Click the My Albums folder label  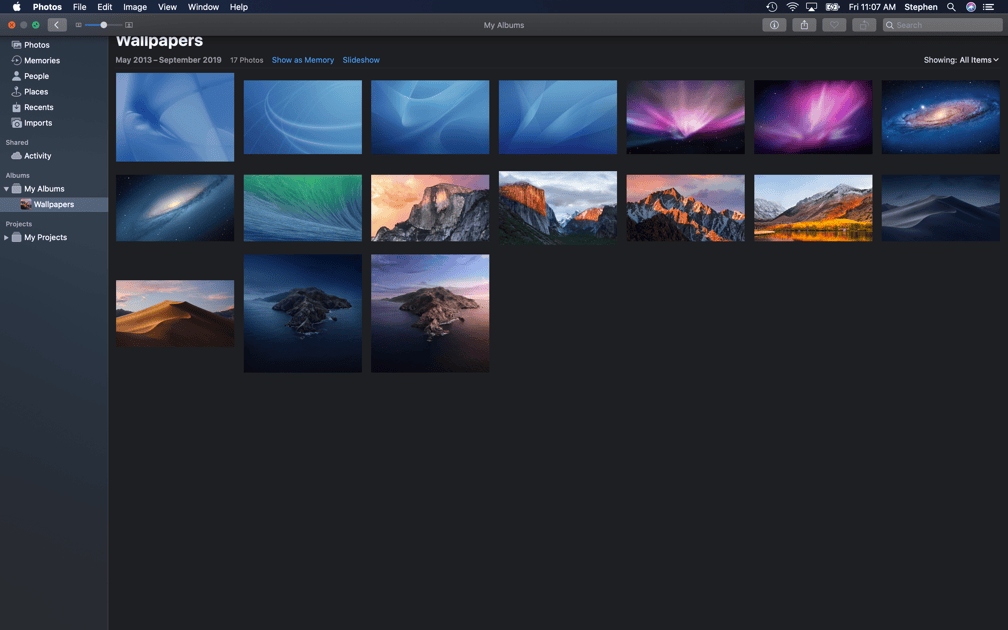tap(44, 189)
